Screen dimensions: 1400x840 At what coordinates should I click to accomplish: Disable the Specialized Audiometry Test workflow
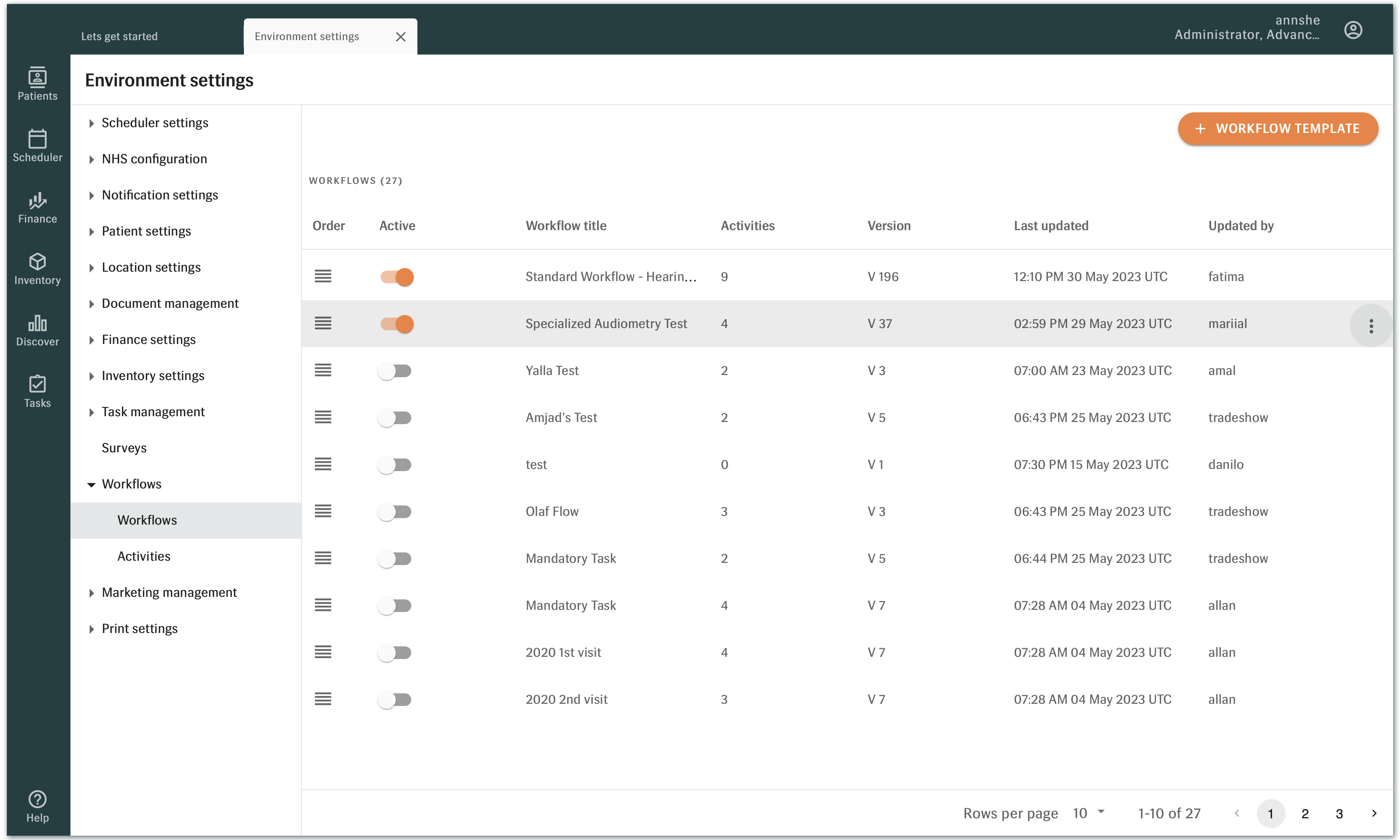pos(396,324)
